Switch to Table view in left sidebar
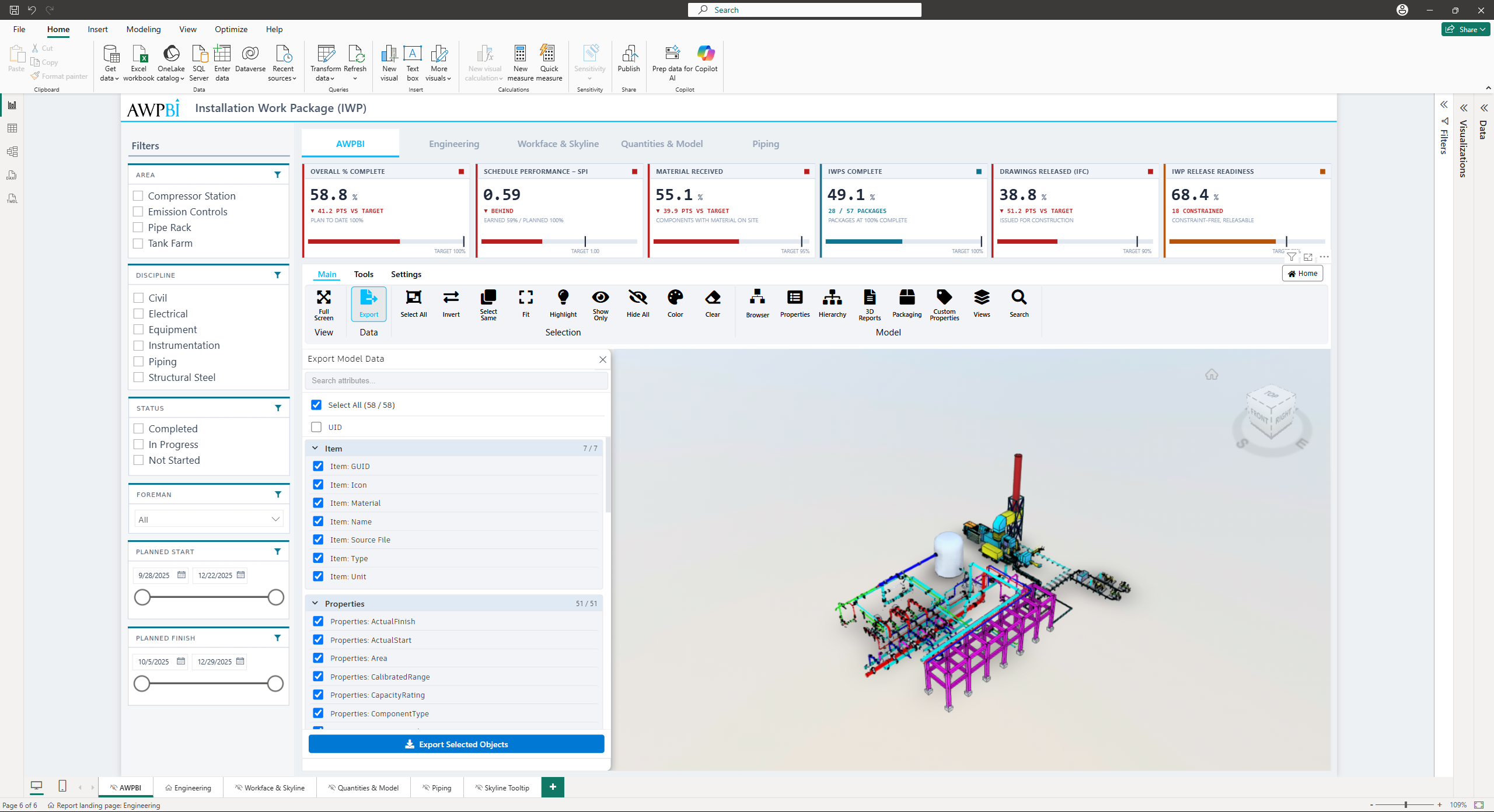 pyautogui.click(x=12, y=128)
